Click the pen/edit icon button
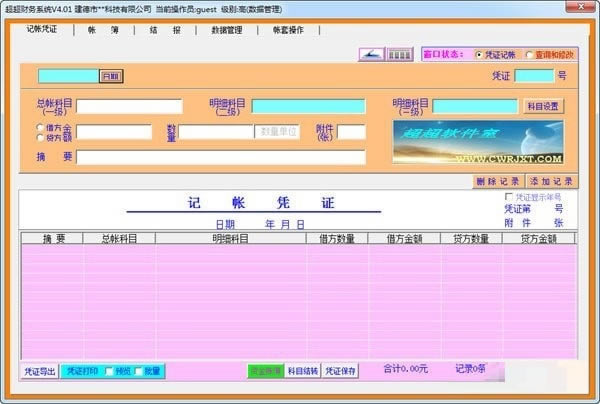The height and width of the screenshot is (404, 600). pos(371,54)
